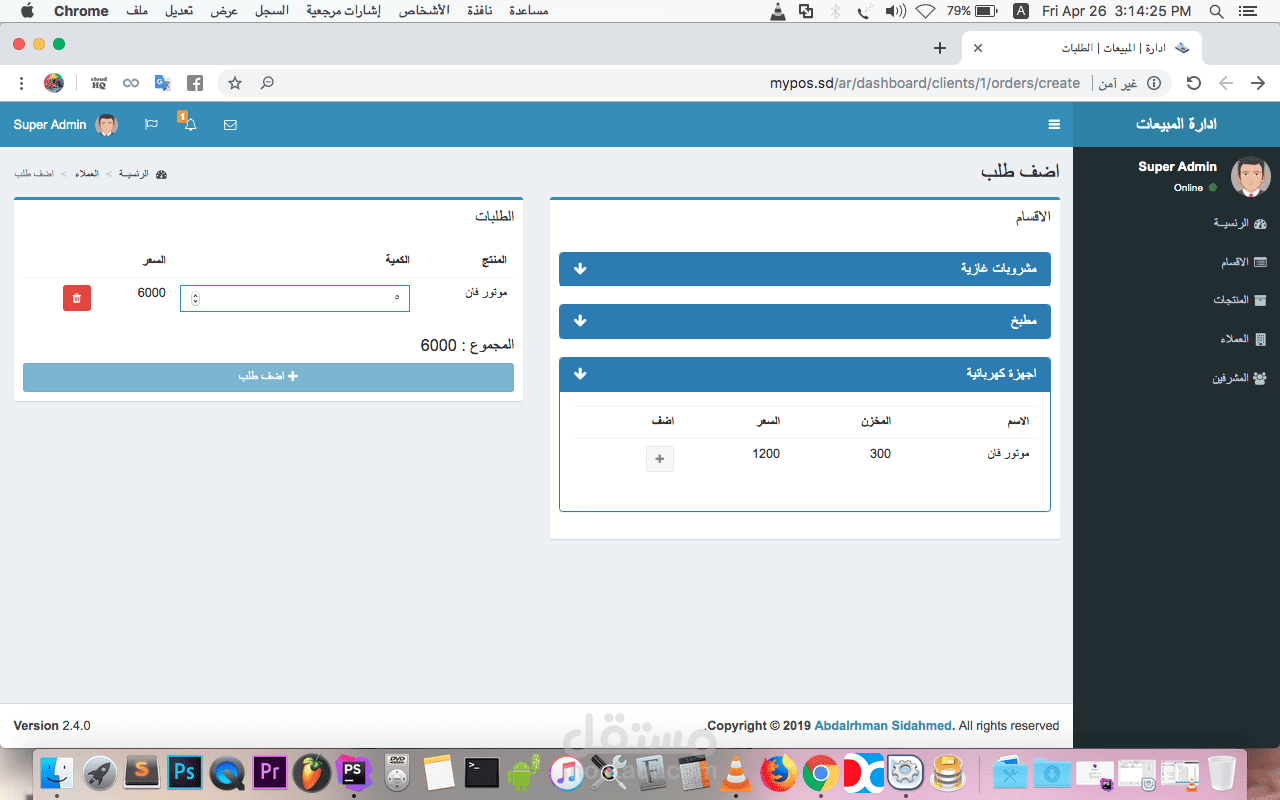
Task: Open Terminal from the dock
Action: [482, 773]
